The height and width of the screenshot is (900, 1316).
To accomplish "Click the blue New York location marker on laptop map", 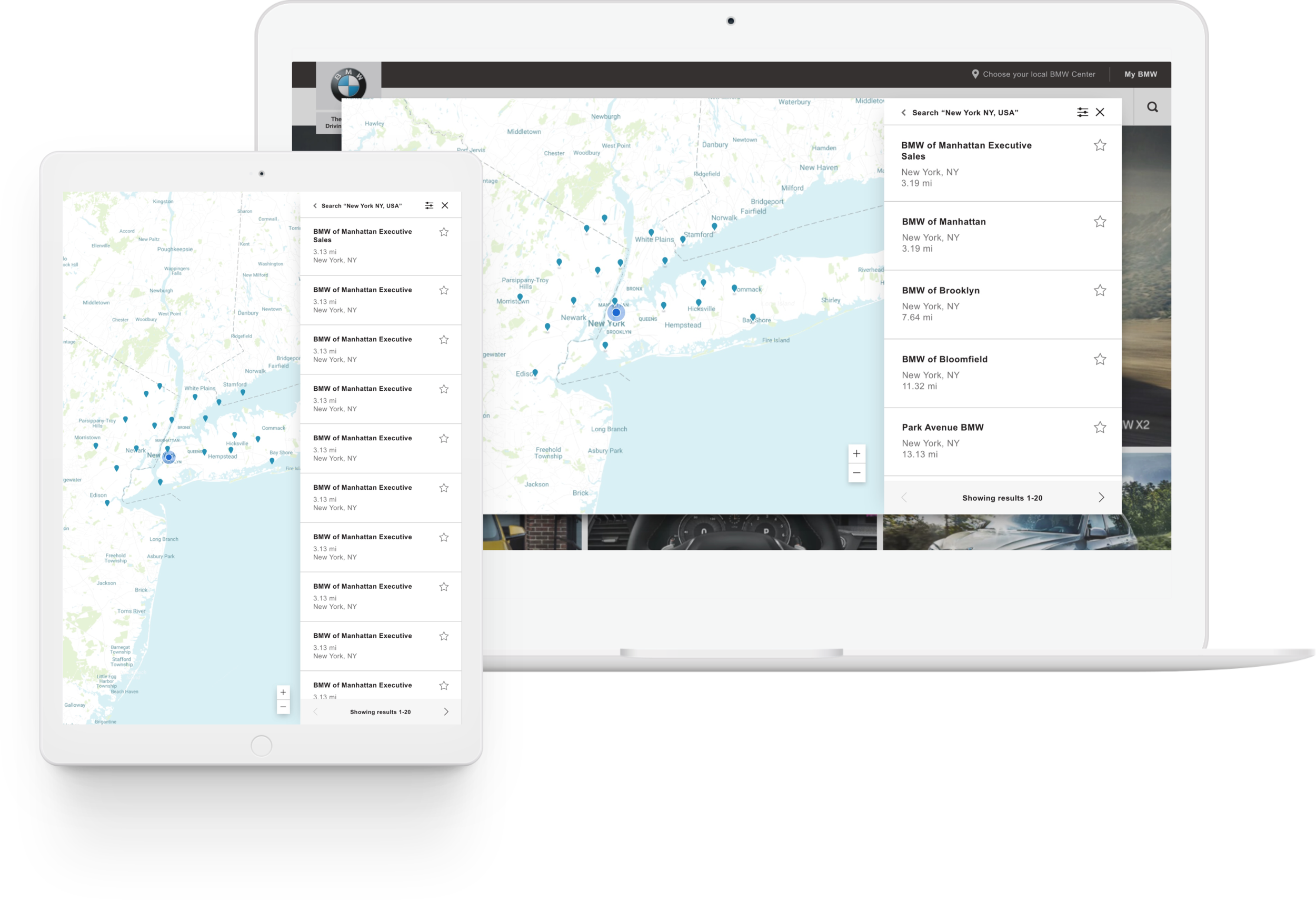I will 616,312.
